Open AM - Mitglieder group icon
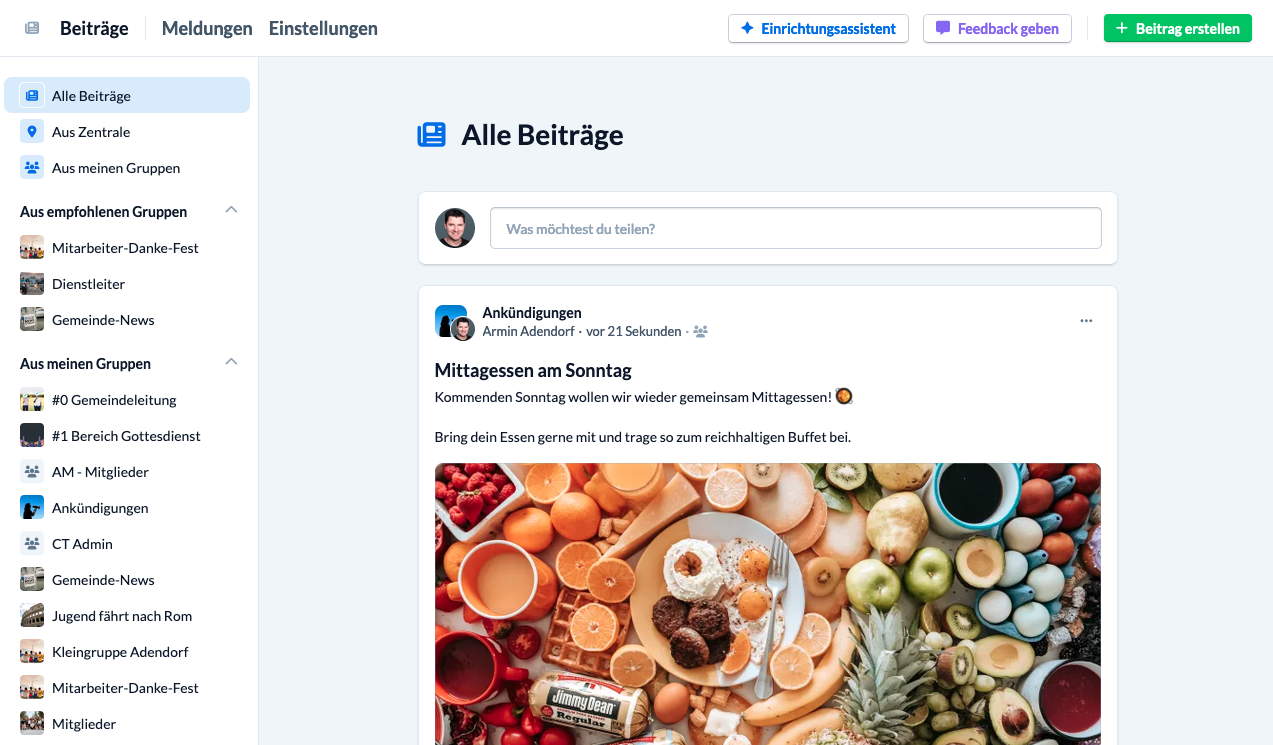 pyautogui.click(x=32, y=472)
